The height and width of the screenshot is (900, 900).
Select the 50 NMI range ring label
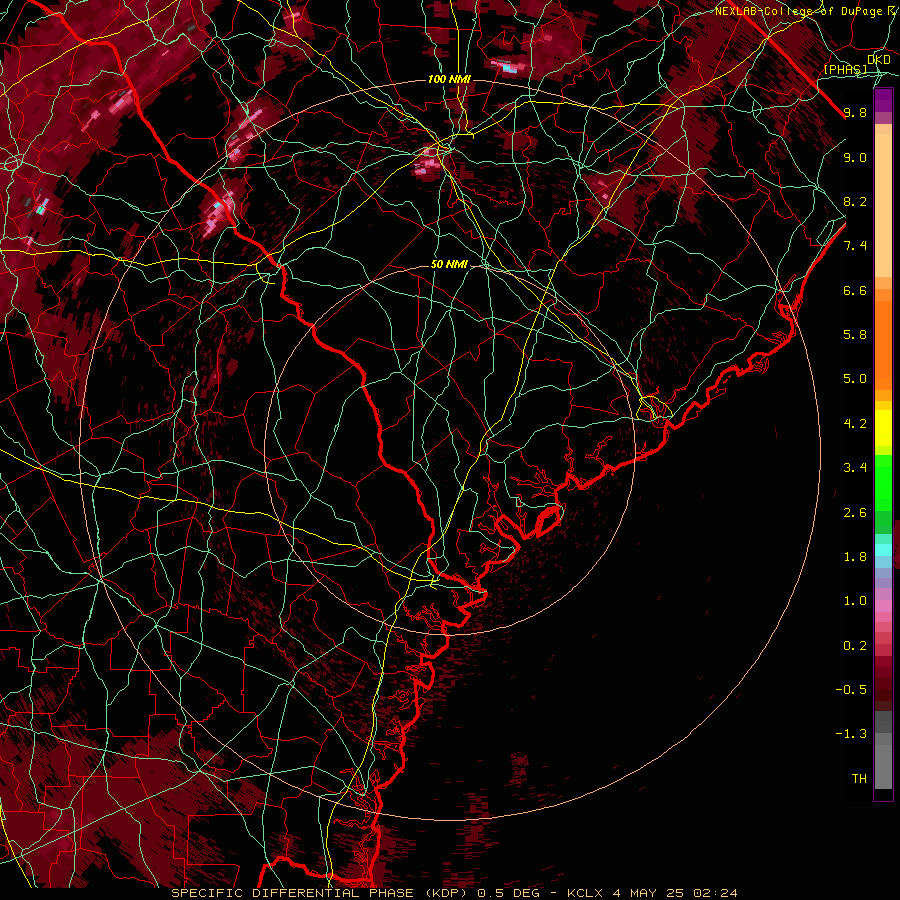click(449, 264)
